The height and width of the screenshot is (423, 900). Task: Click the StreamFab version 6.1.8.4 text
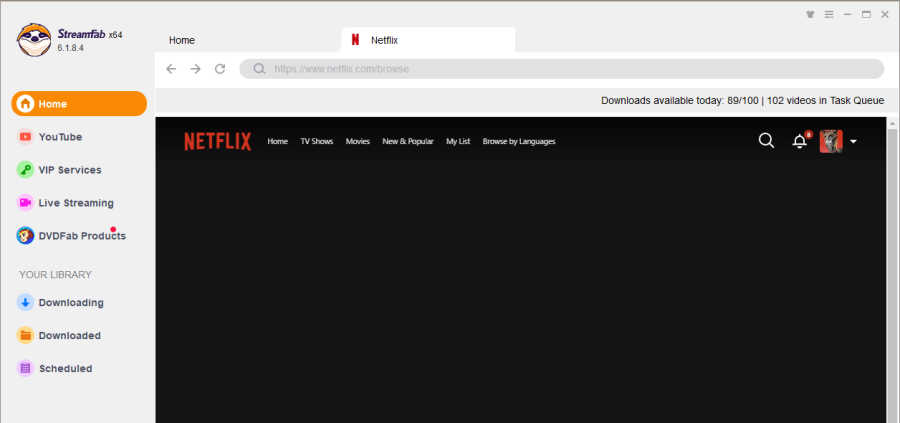(x=71, y=48)
